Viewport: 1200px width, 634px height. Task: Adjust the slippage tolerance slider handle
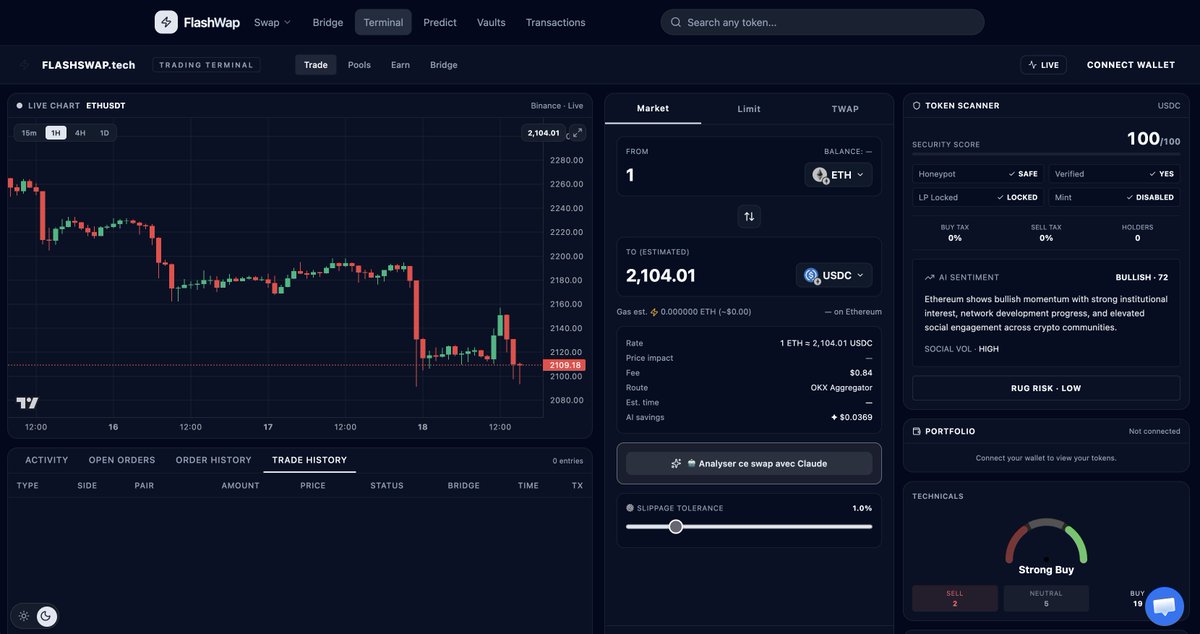tap(676, 526)
